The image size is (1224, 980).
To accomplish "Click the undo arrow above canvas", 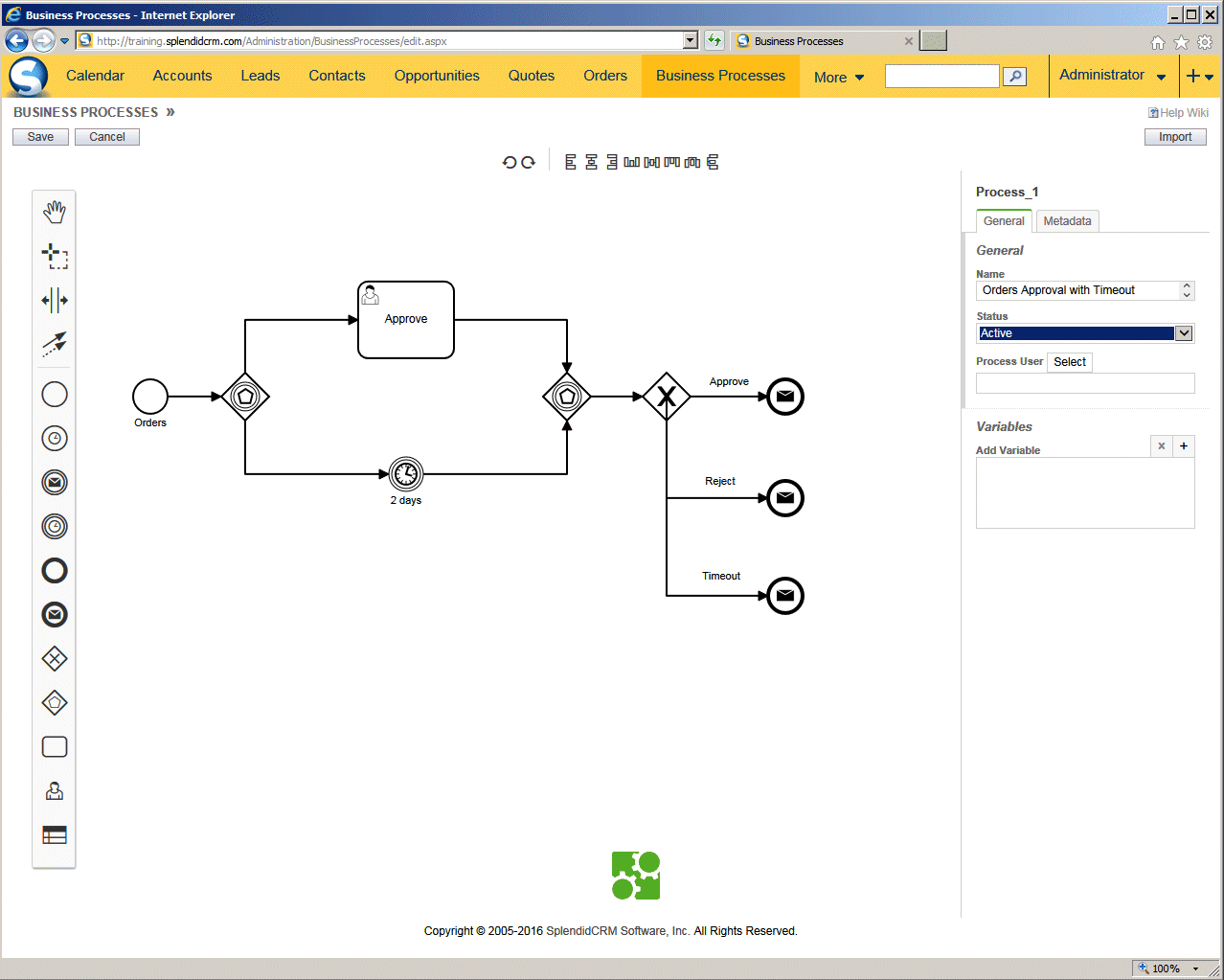I will [x=510, y=163].
